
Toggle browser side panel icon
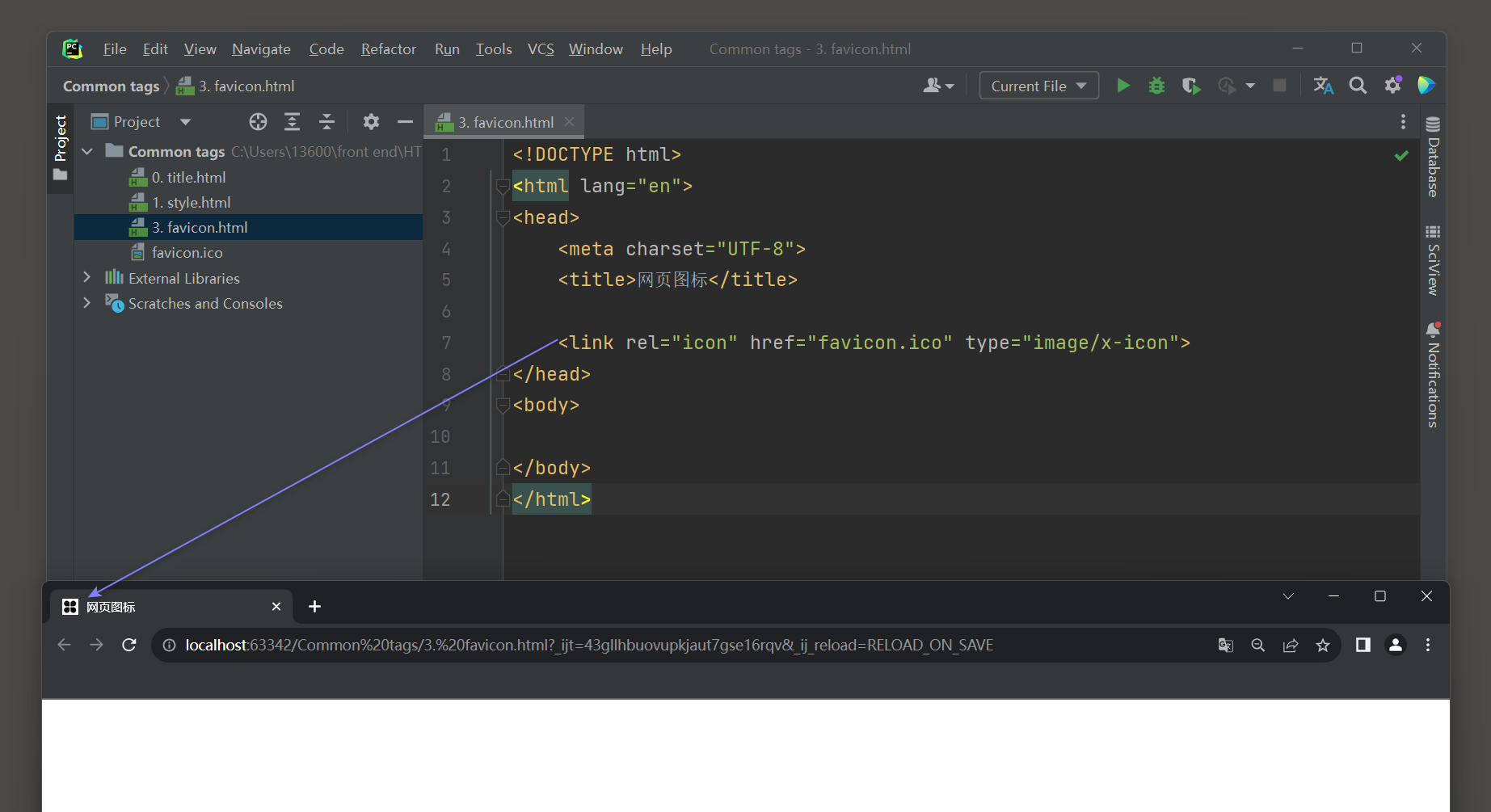coord(1363,645)
